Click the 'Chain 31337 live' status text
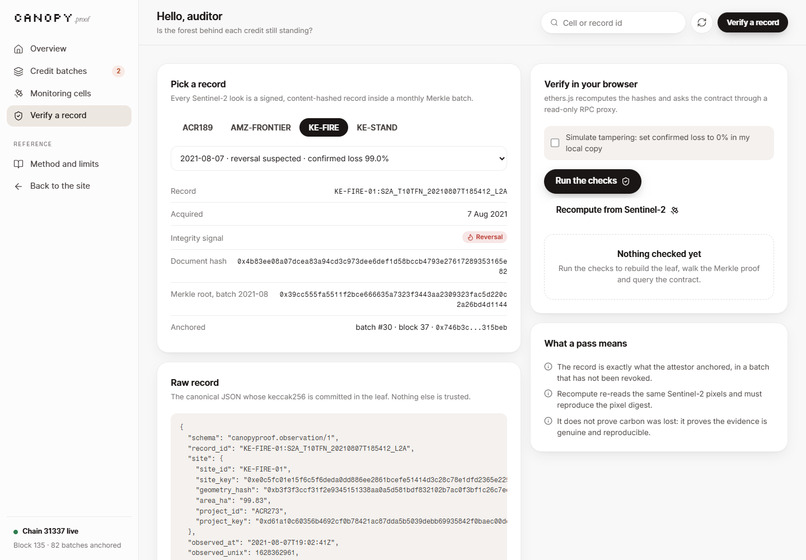Screen dimensions: 806x560 [x=50, y=531]
